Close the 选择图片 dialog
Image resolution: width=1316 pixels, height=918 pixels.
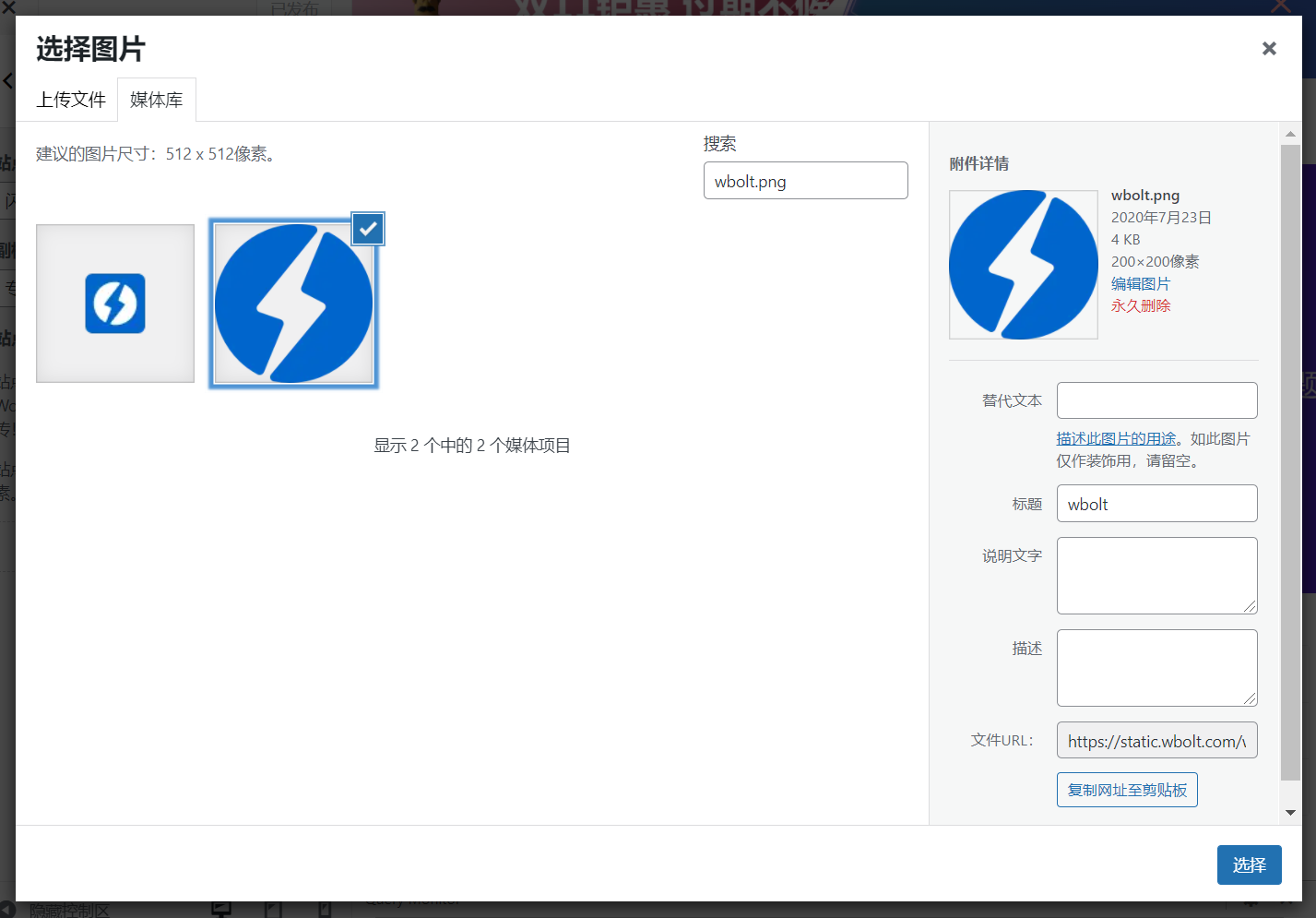point(1269,49)
